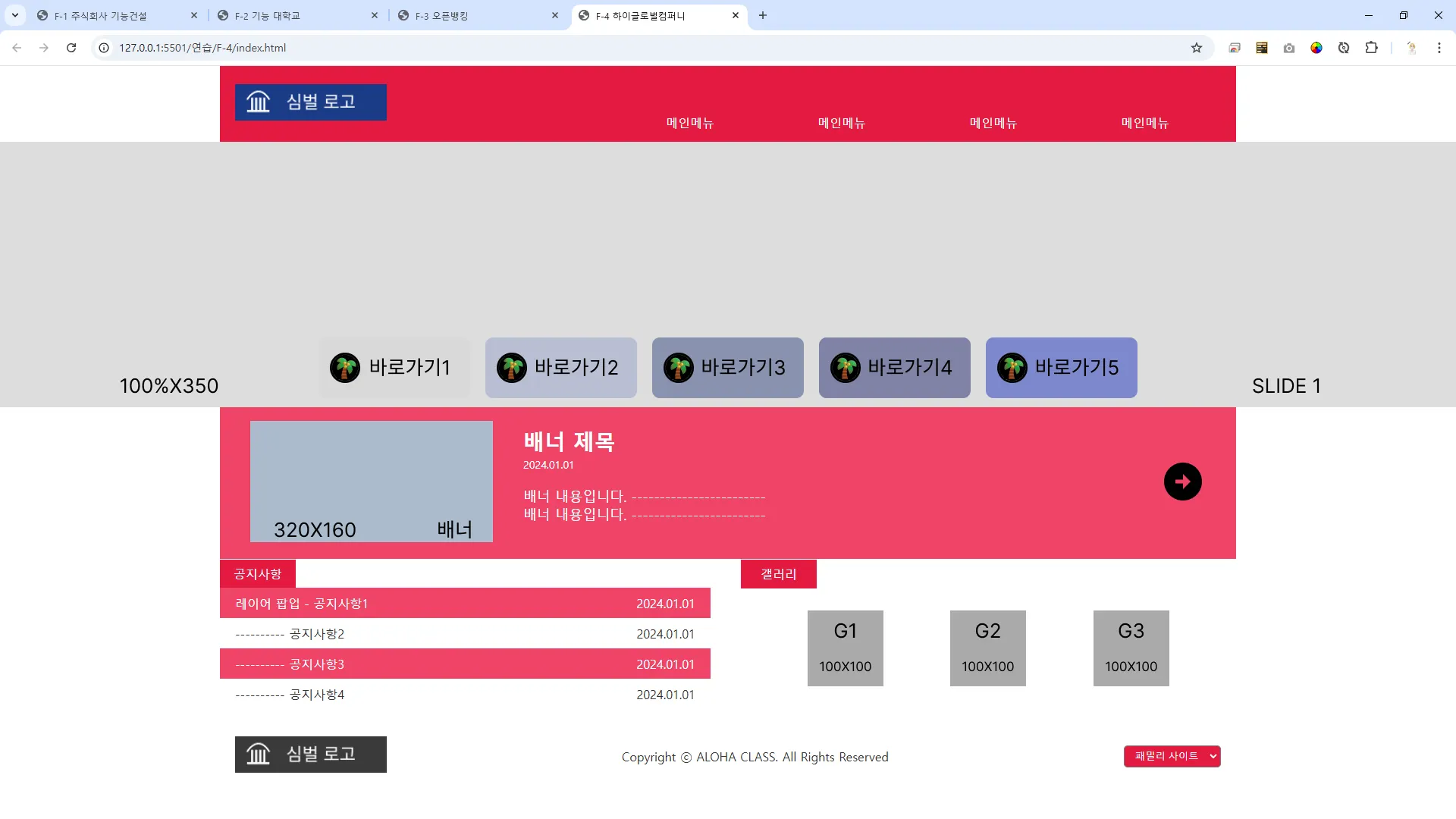Viewport: 1456px width, 819px height.
Task: Click the header 심벌 로고 logo
Action: (310, 102)
